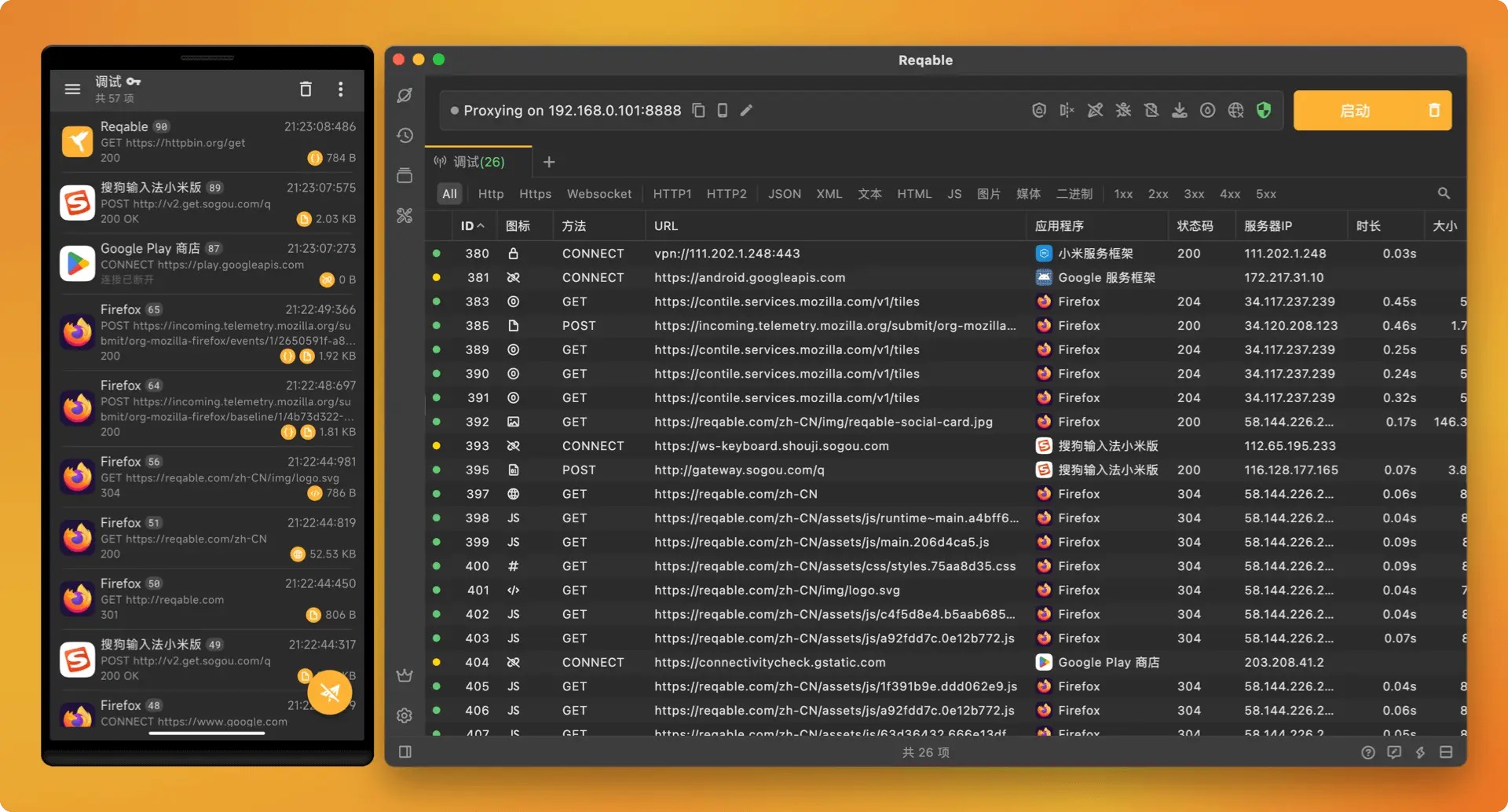Select the All filter
This screenshot has height=812, width=1508.
point(449,194)
